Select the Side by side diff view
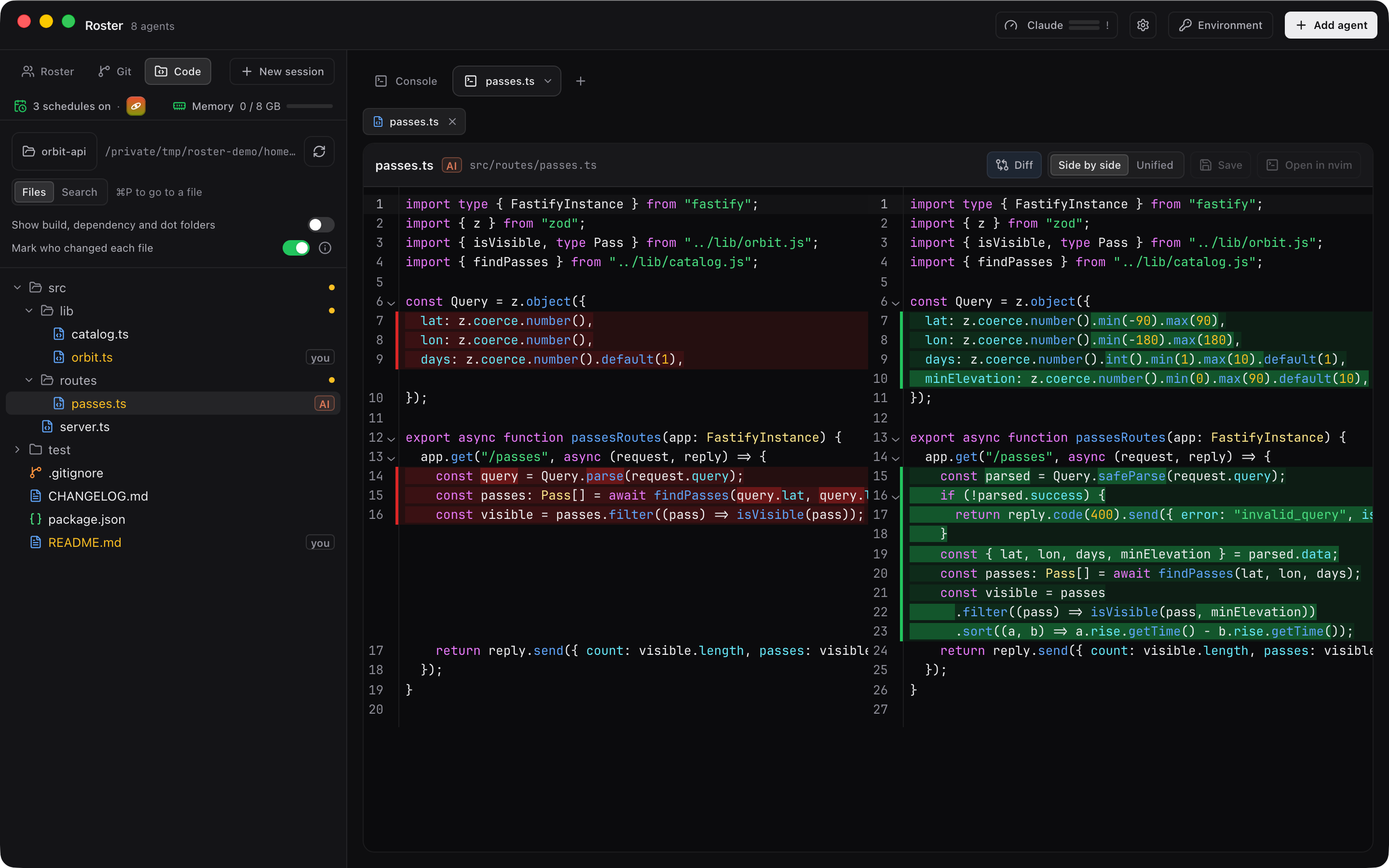The width and height of the screenshot is (1389, 868). pos(1089,165)
